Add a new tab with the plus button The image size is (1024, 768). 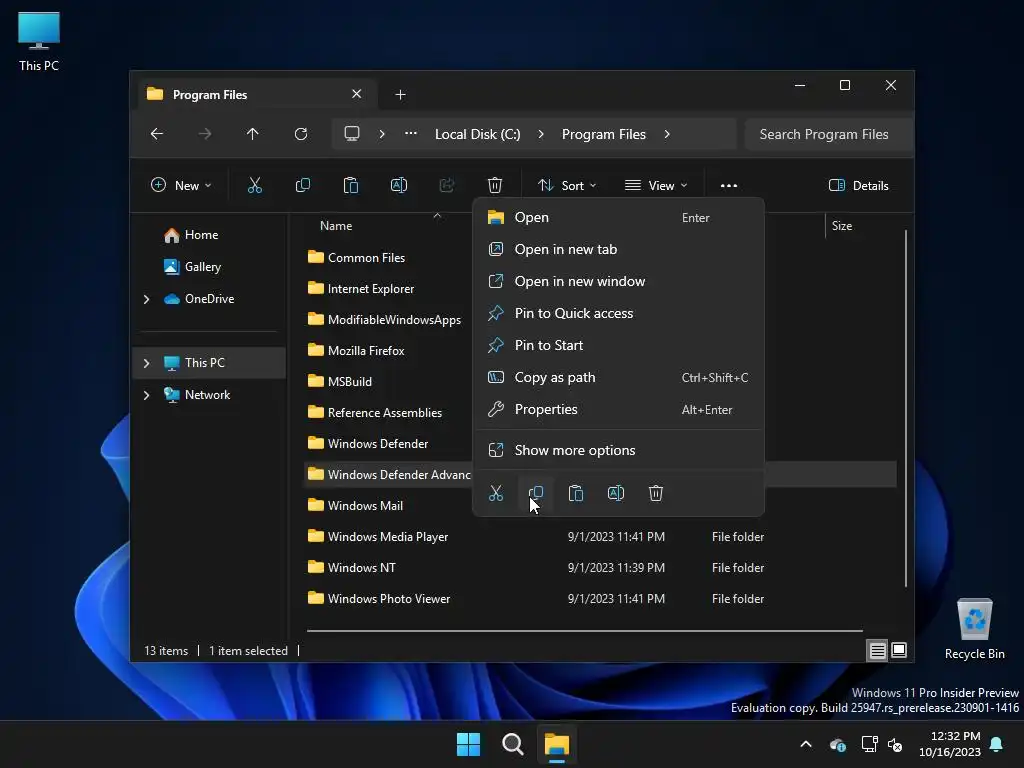pyautogui.click(x=400, y=95)
